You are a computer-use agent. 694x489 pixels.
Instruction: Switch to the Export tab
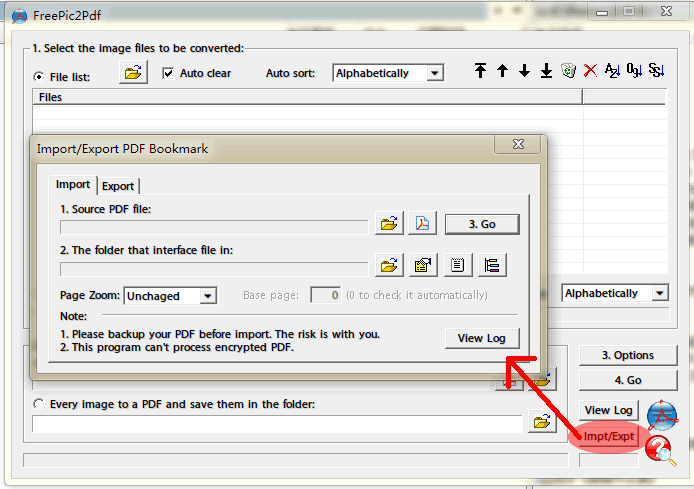tap(118, 186)
